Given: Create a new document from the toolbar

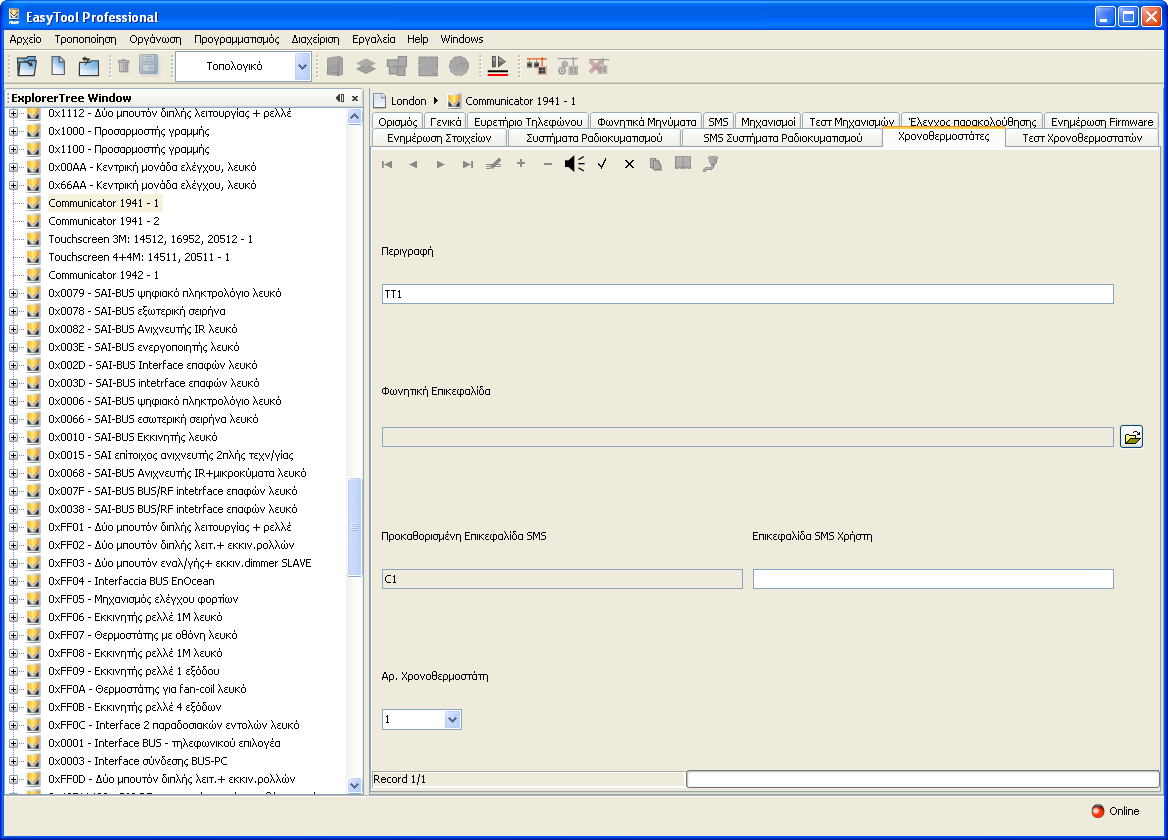Looking at the screenshot, I should click(x=58, y=66).
